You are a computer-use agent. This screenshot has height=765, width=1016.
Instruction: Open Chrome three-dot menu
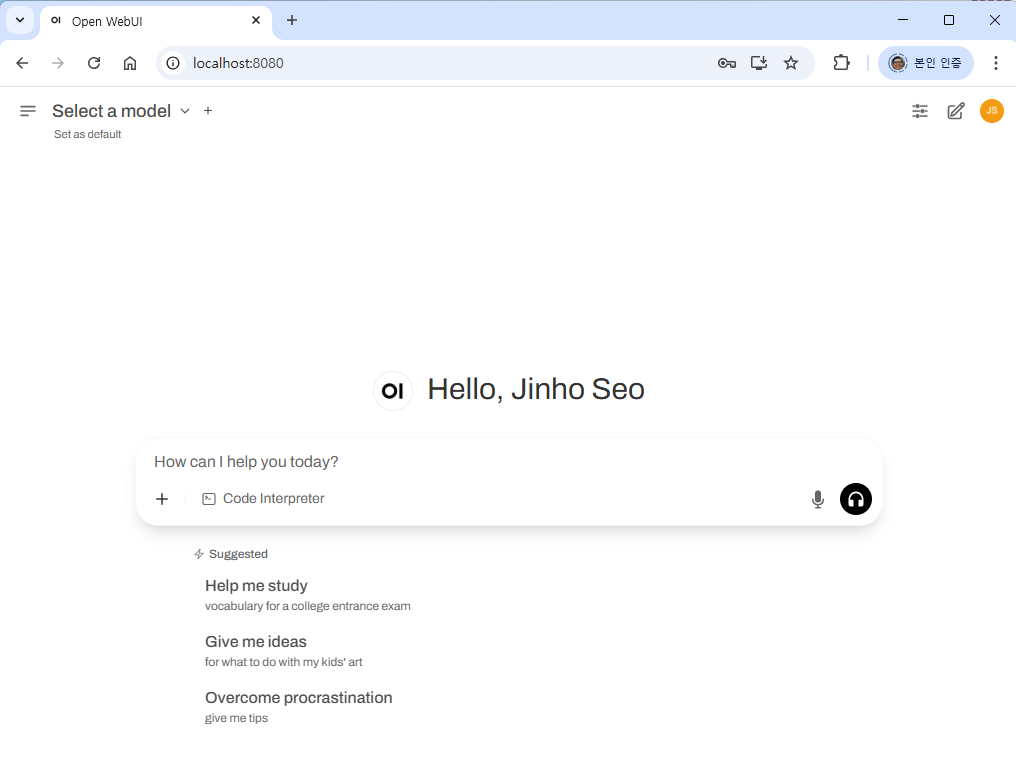(995, 63)
